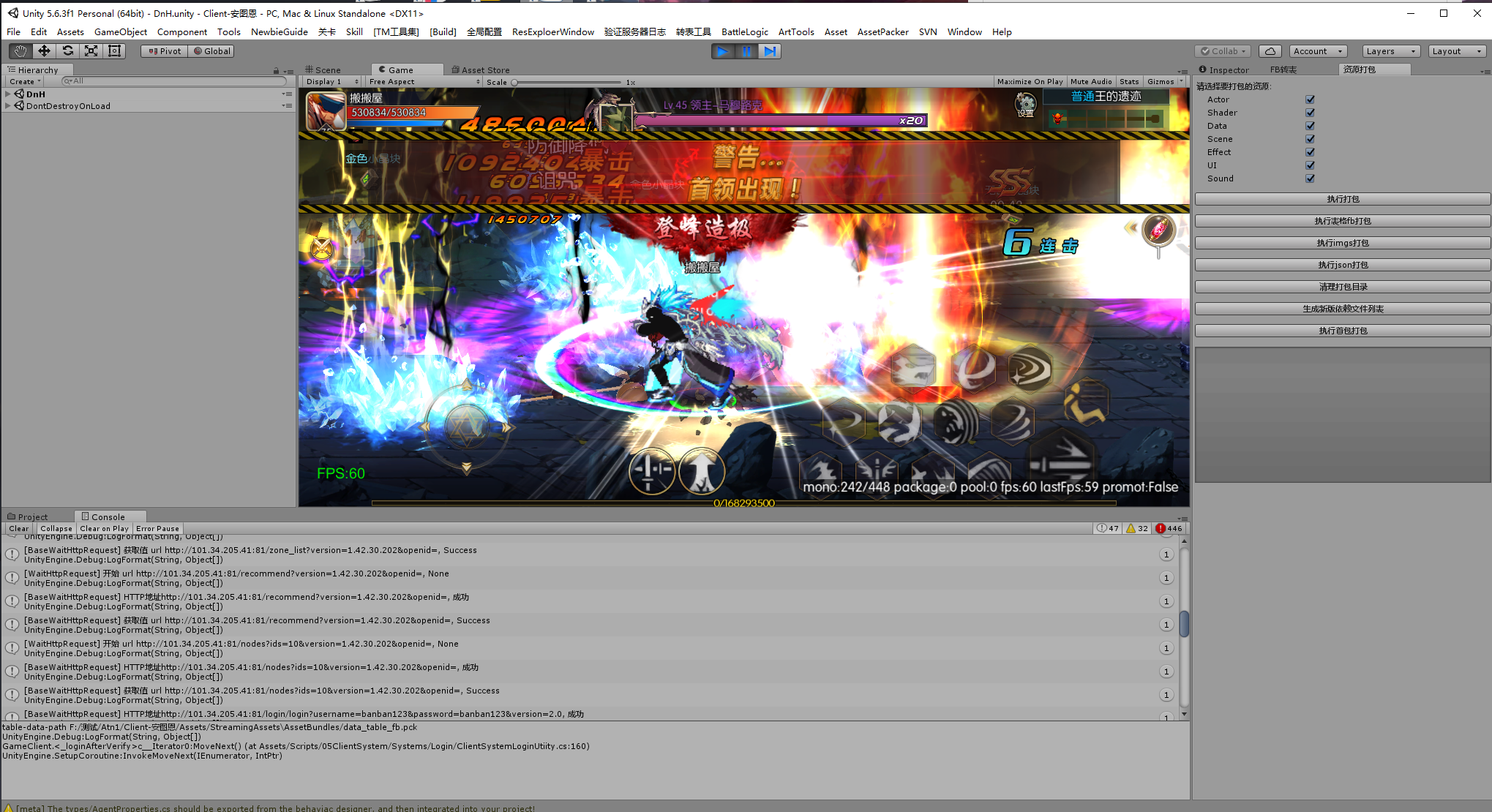Open the Account dropdown
Viewport: 1492px width, 812px height.
point(1318,51)
